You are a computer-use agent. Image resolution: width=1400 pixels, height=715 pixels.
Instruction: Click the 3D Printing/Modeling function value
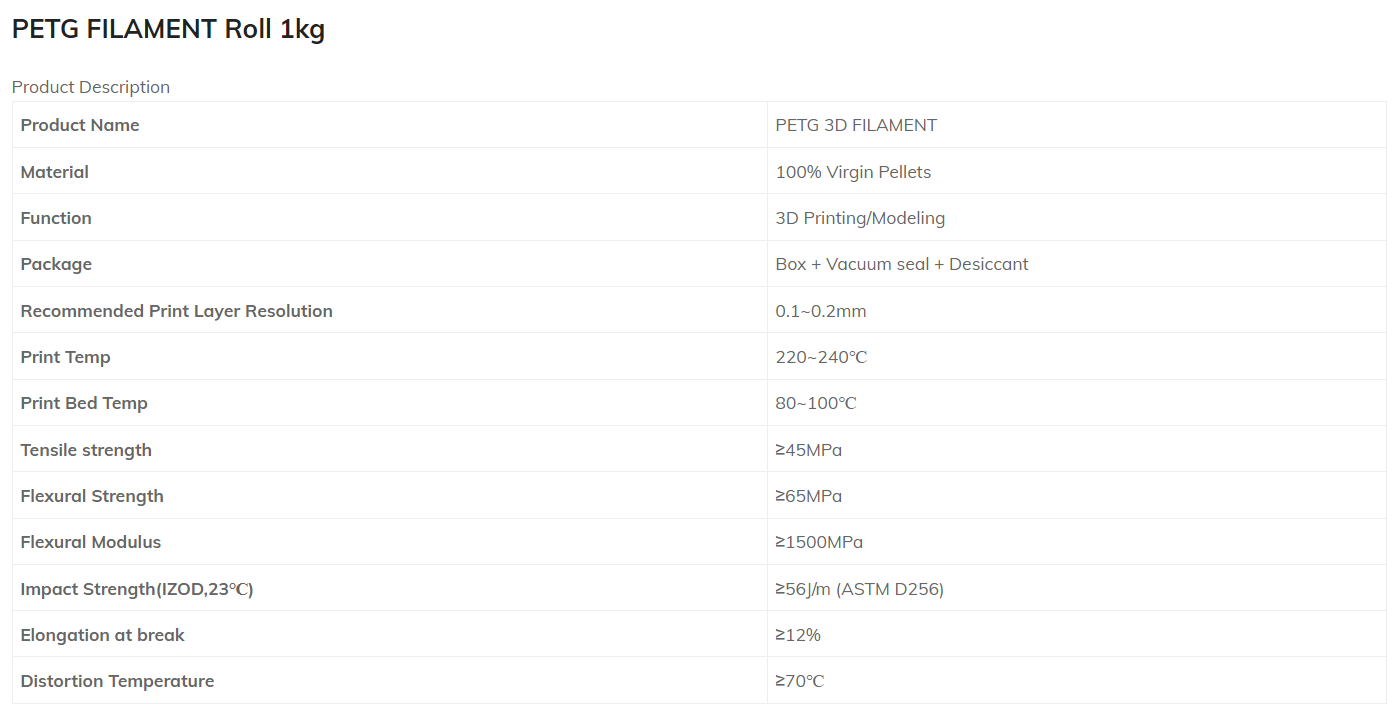point(860,218)
